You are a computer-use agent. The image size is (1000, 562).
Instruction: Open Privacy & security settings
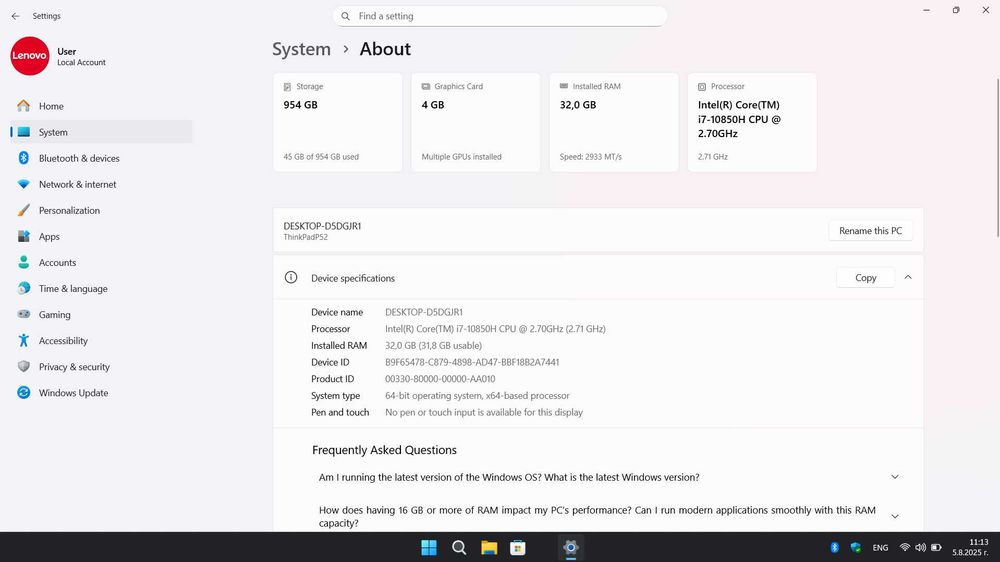point(101,367)
